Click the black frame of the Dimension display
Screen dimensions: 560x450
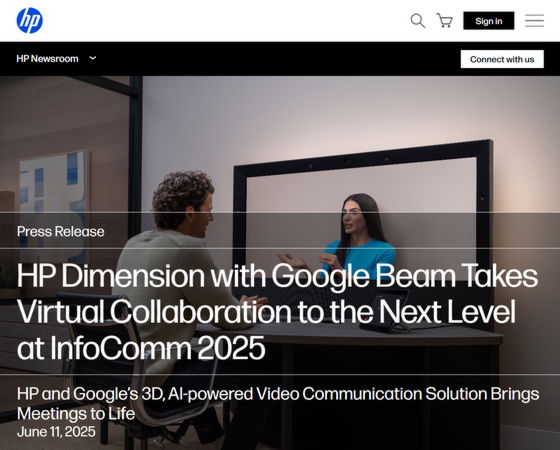point(361,158)
